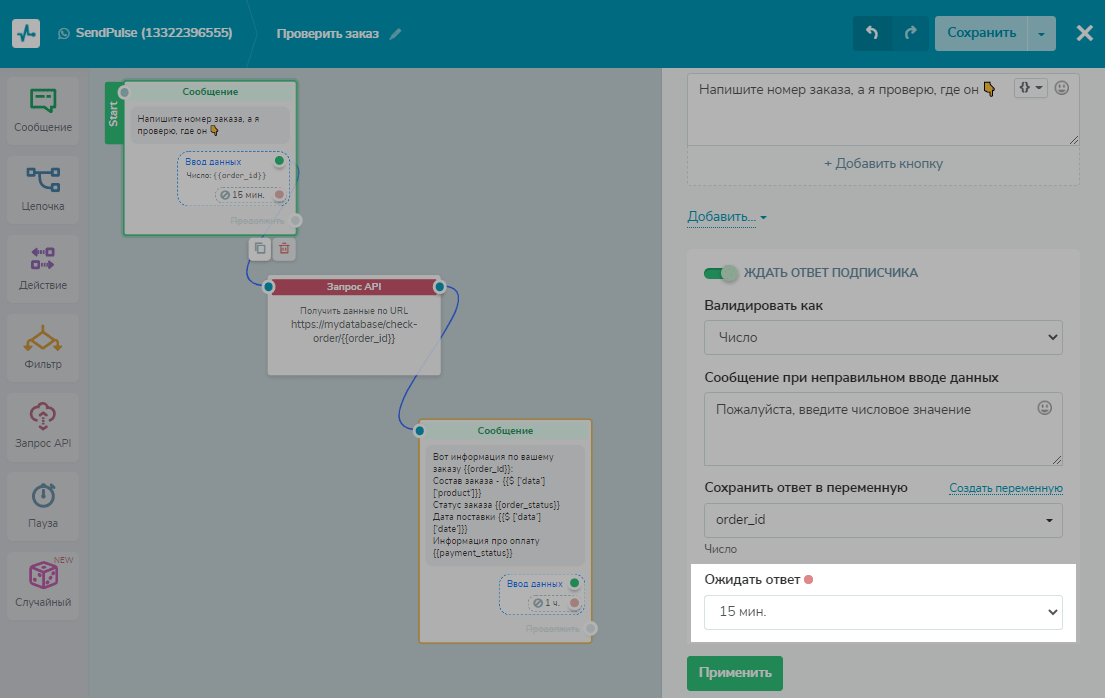
Task: Toggle Ждать ответ подписчика switch
Action: point(720,273)
